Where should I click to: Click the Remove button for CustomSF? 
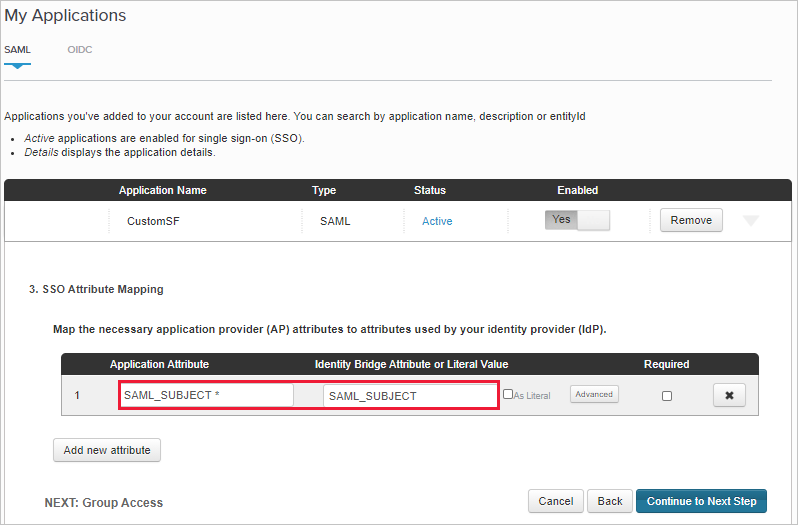[691, 220]
